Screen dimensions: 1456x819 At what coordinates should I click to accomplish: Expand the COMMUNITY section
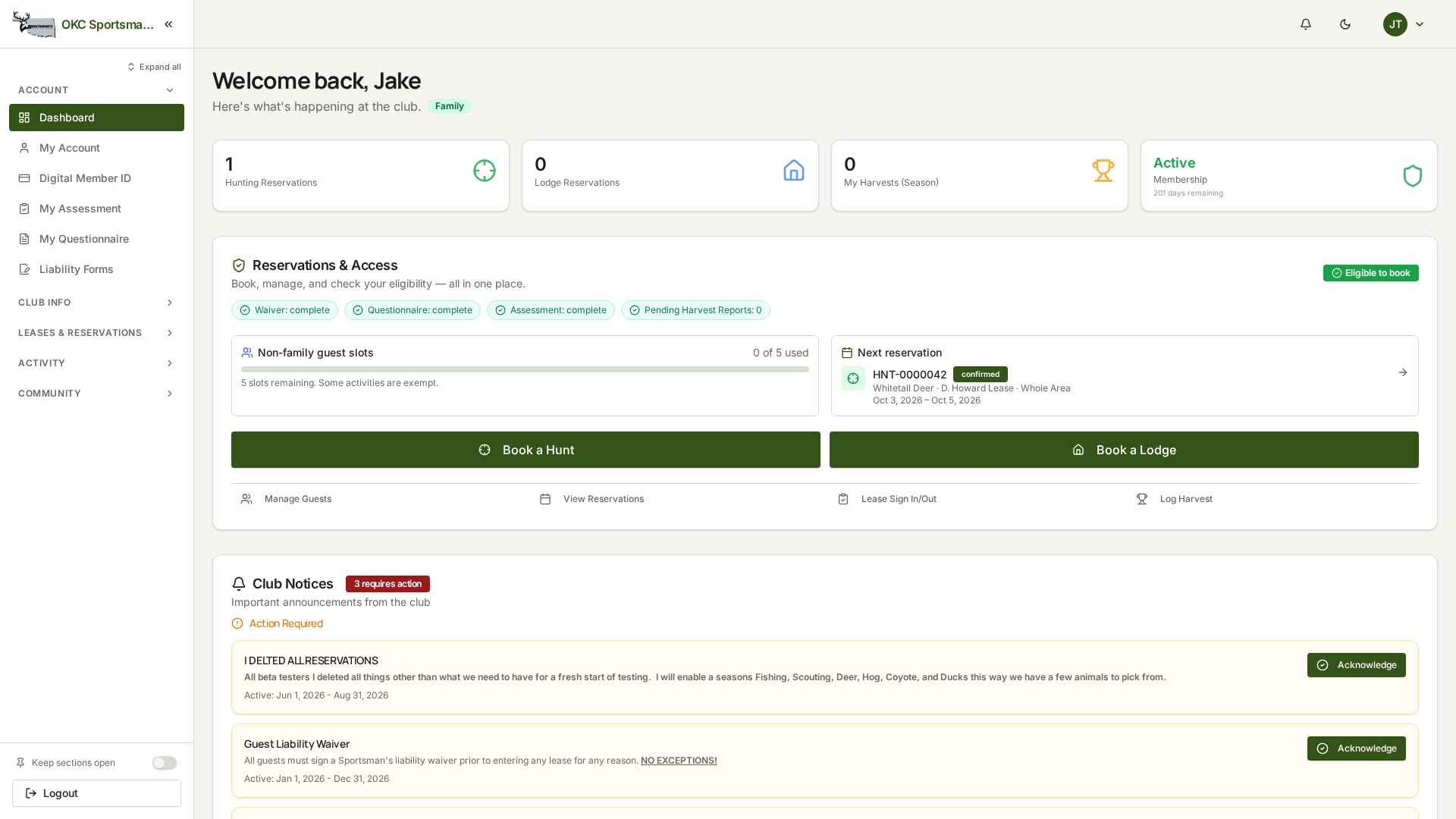(96, 394)
